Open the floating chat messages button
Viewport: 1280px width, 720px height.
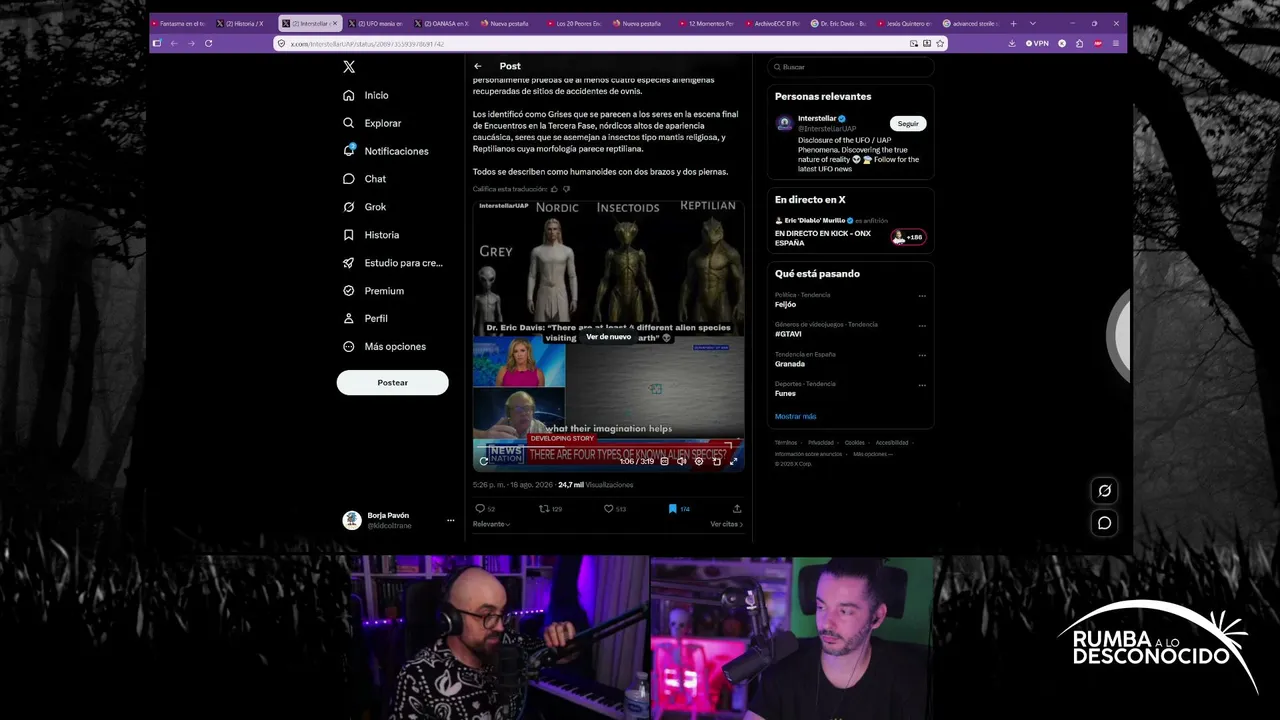pyautogui.click(x=1104, y=523)
